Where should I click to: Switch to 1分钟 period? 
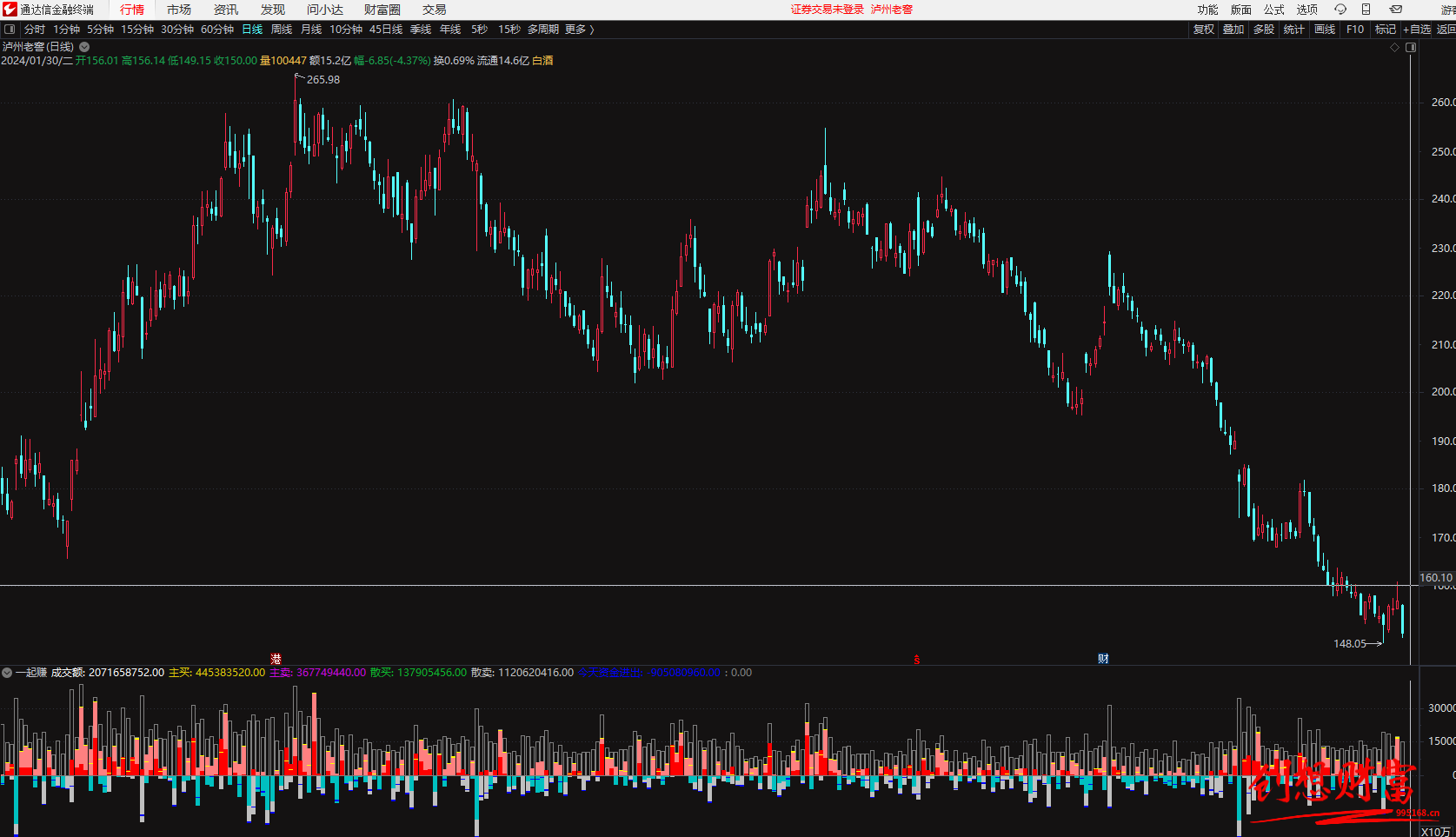pos(67,30)
